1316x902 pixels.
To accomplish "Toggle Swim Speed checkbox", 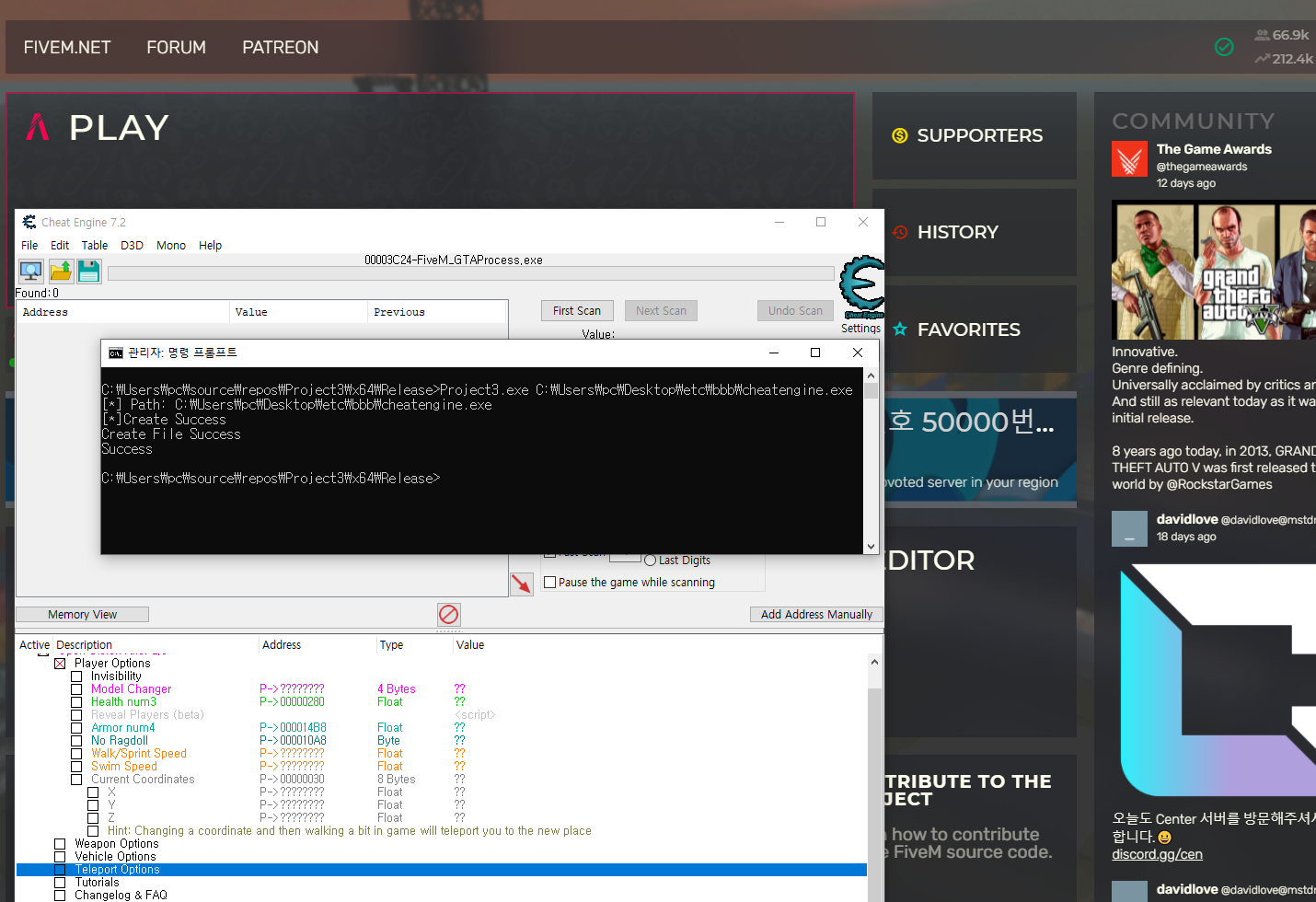I will [x=76, y=767].
